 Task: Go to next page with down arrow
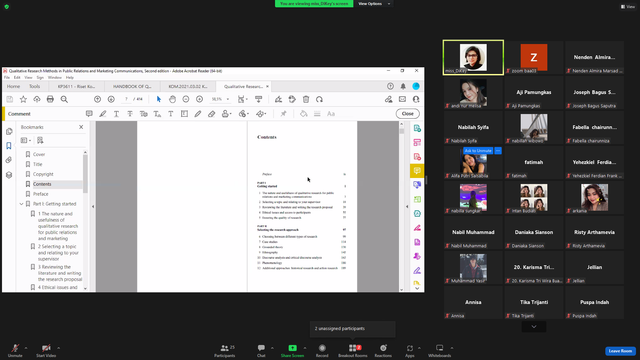[x=111, y=99]
